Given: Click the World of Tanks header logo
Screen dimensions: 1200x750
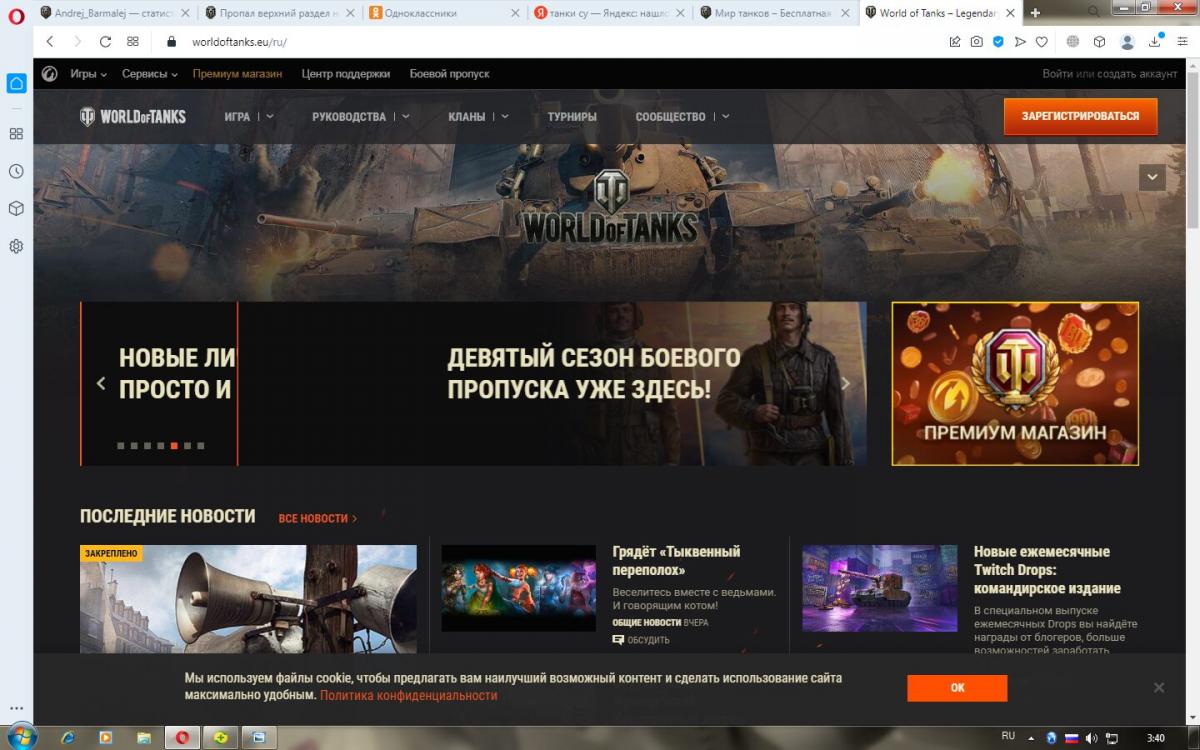Looking at the screenshot, I should pos(133,116).
